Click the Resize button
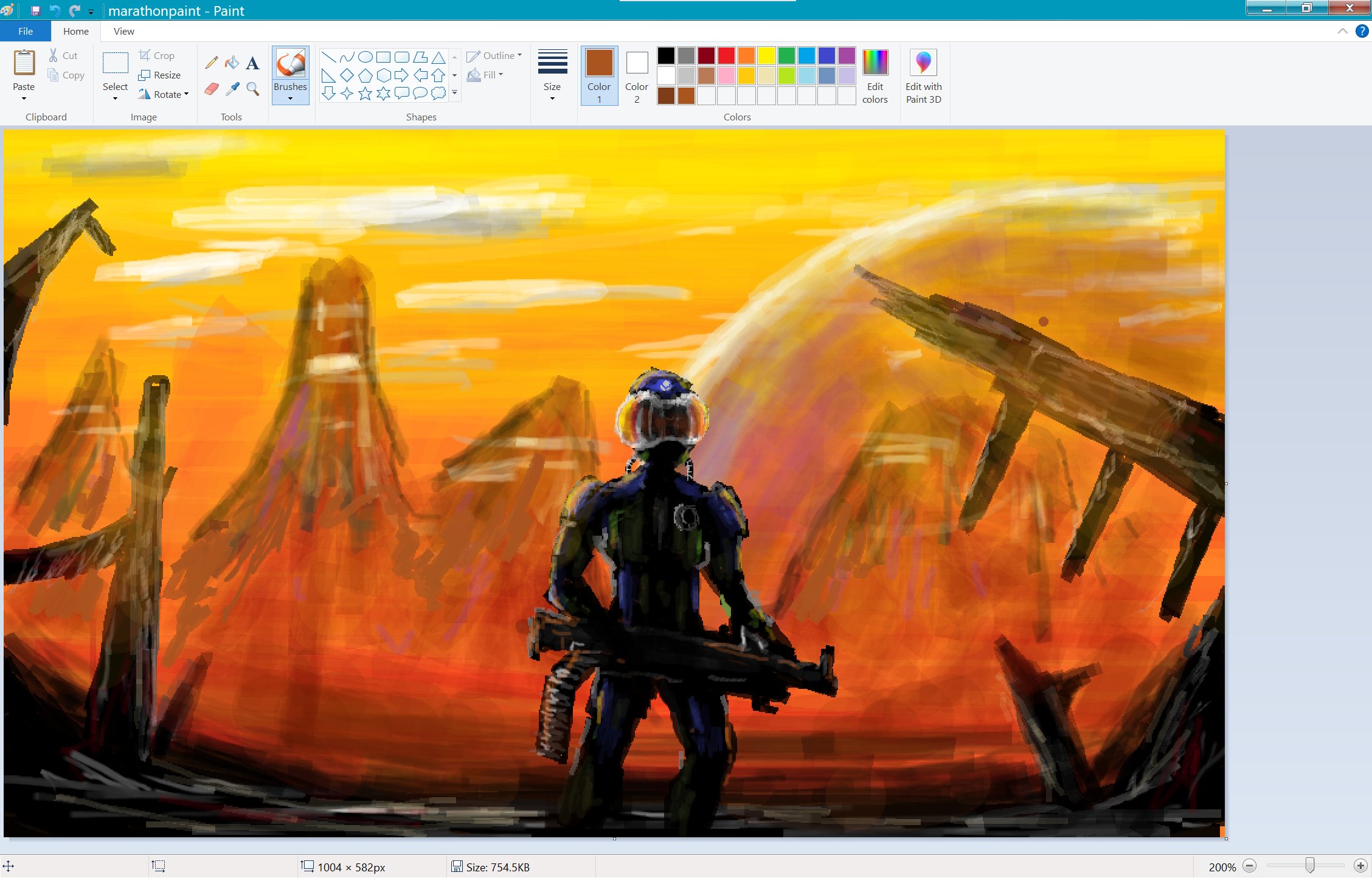 point(160,75)
